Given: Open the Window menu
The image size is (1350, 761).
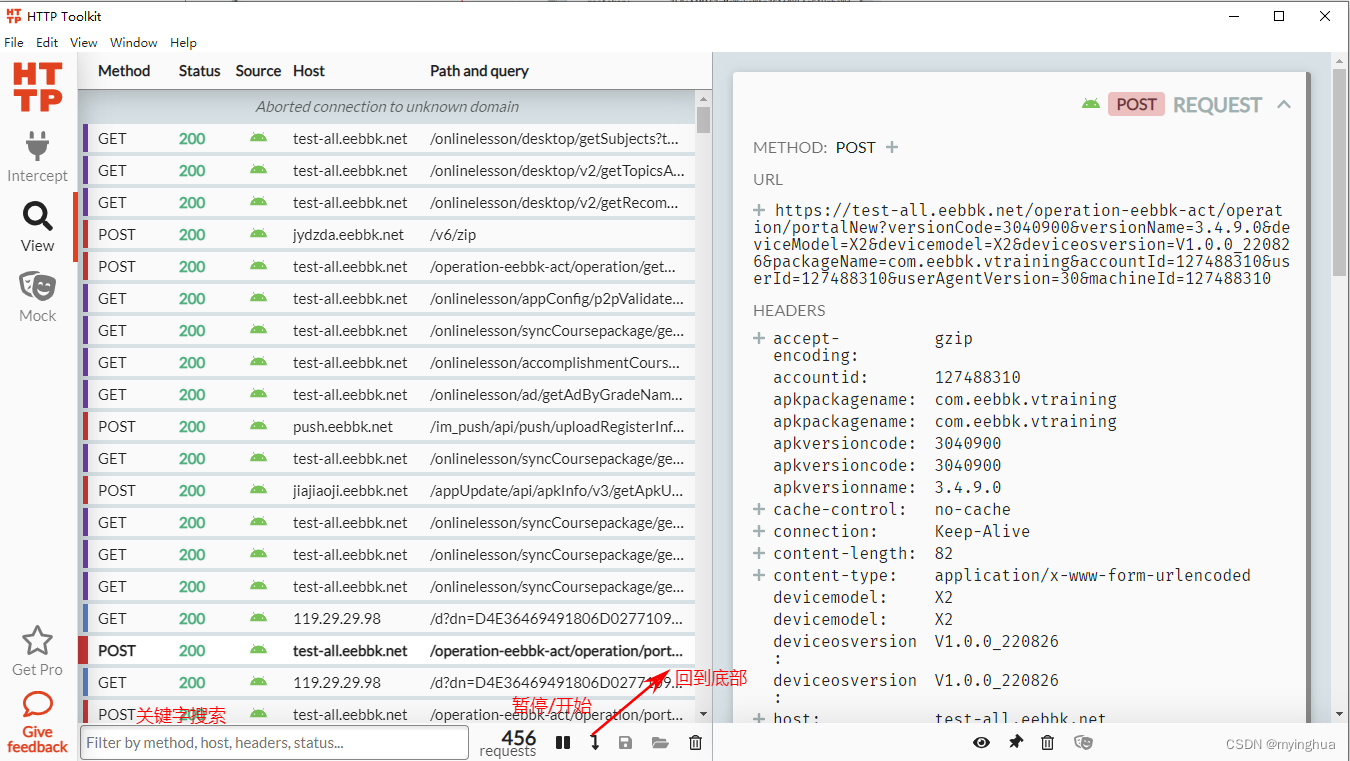Looking at the screenshot, I should pyautogui.click(x=134, y=42).
